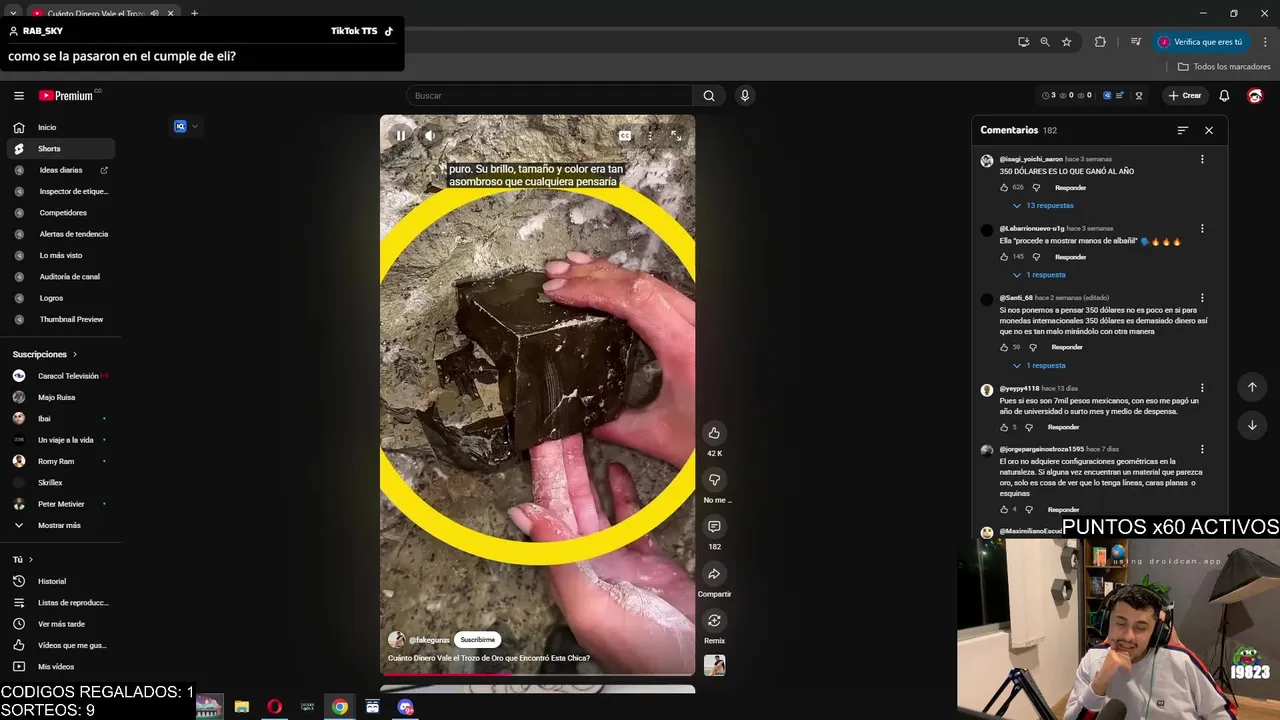Select Shorts in the sidebar
1280x720 pixels.
[60, 149]
